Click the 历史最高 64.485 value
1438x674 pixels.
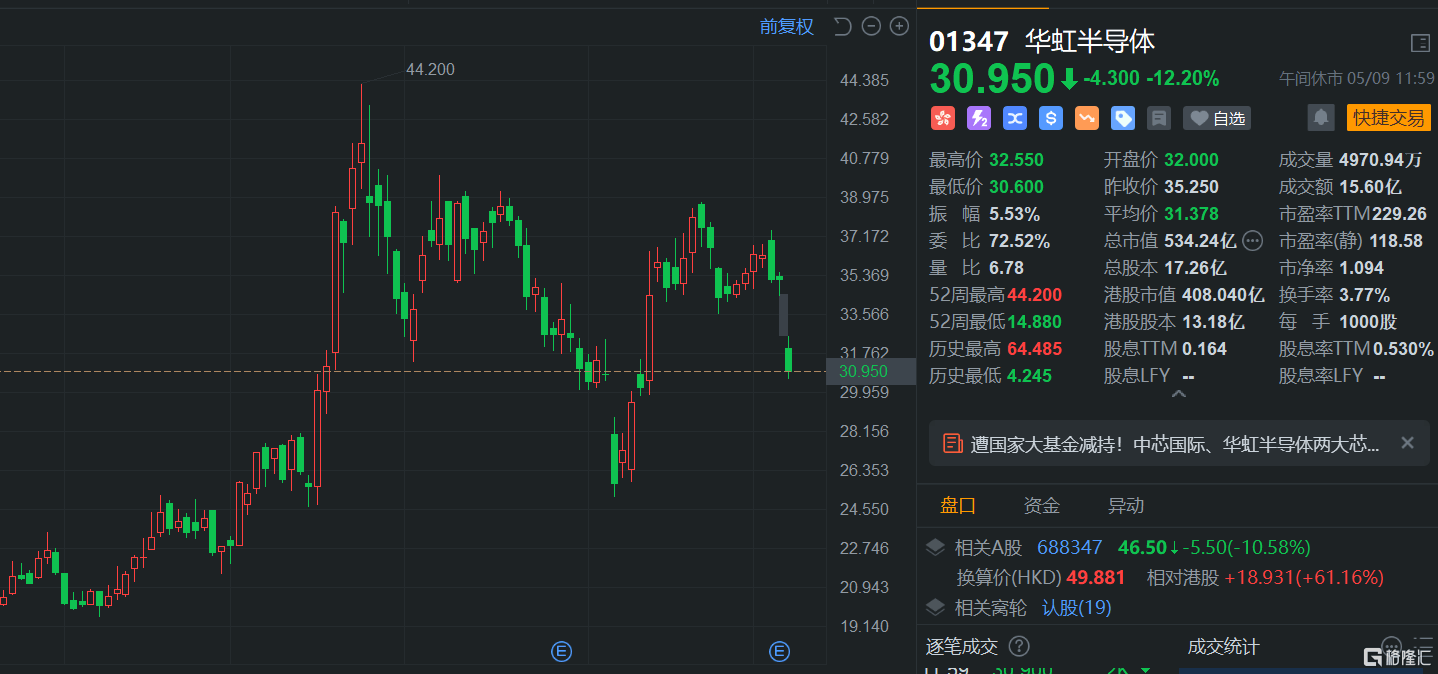point(1034,349)
